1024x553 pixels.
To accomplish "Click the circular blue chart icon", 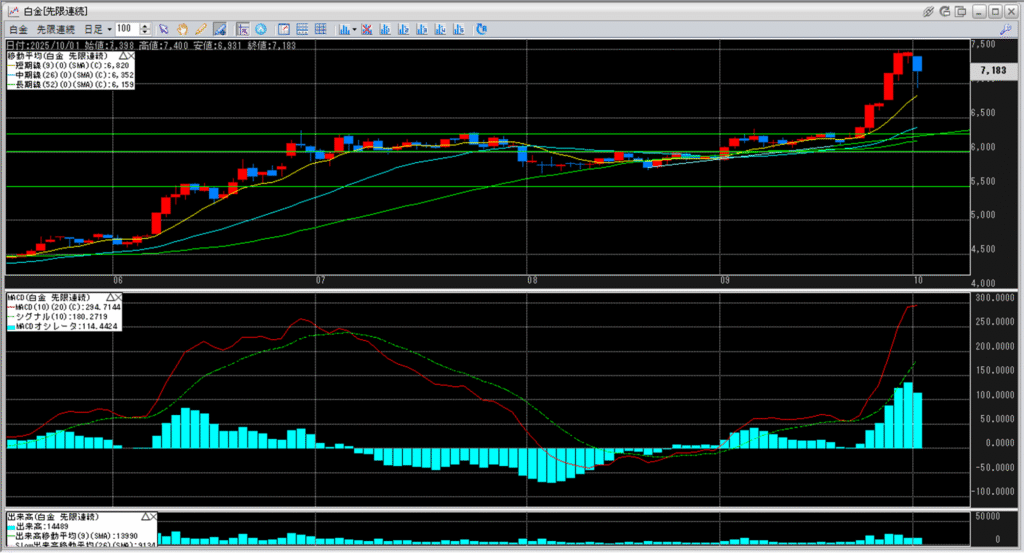I will click(261, 30).
